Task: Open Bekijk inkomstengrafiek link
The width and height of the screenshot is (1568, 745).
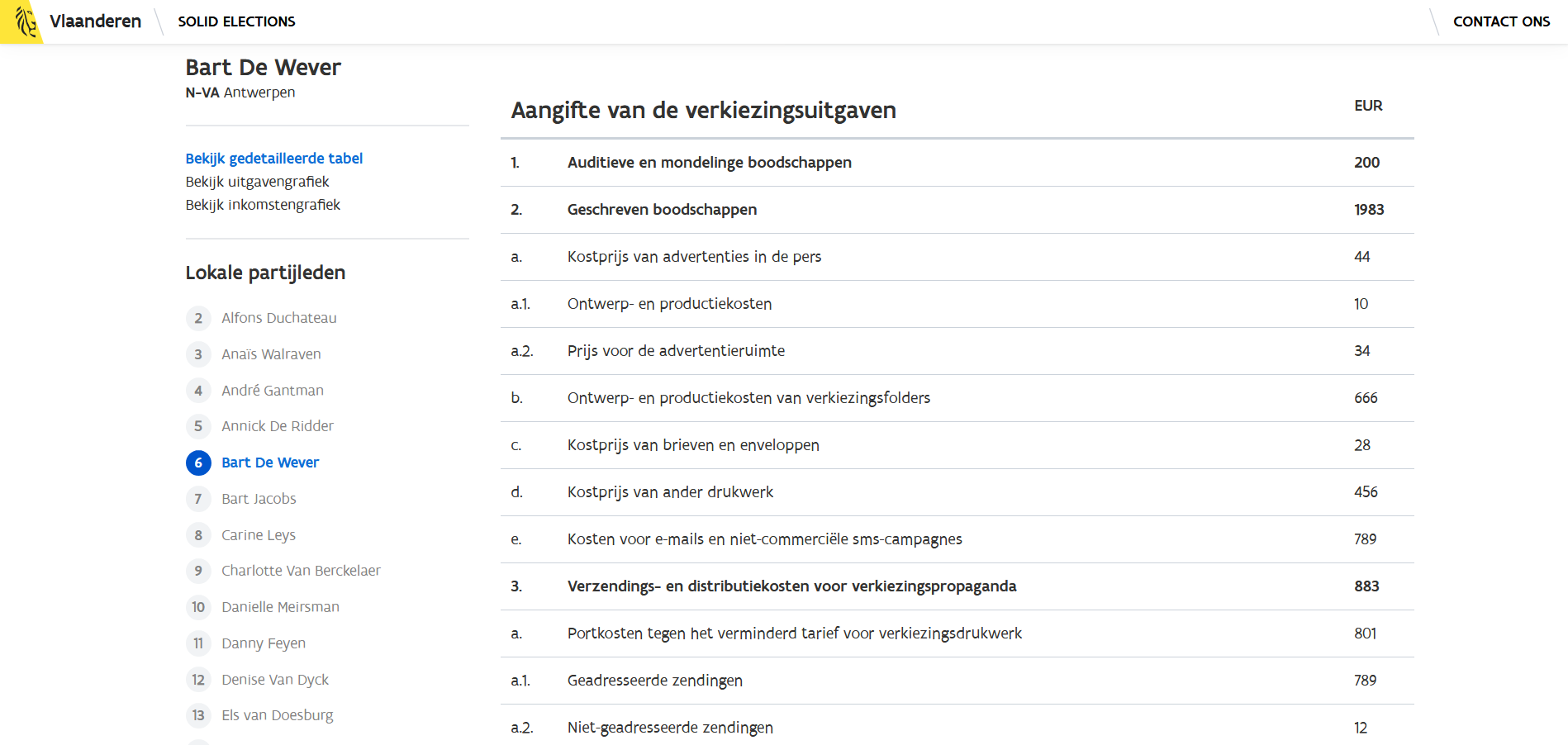Action: pyautogui.click(x=263, y=205)
